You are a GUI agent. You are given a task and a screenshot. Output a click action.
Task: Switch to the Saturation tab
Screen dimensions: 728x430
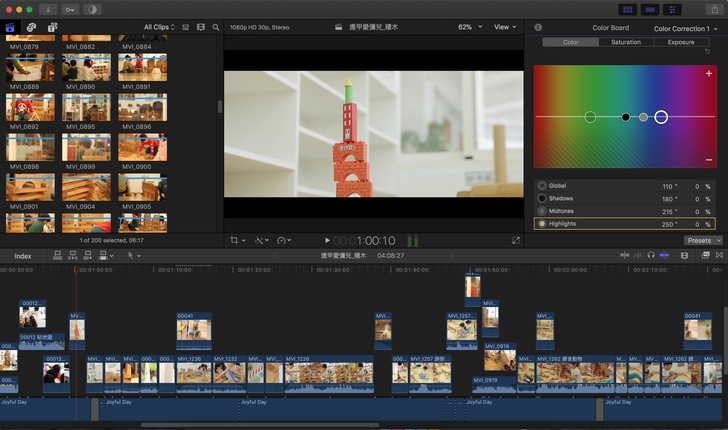(x=626, y=42)
